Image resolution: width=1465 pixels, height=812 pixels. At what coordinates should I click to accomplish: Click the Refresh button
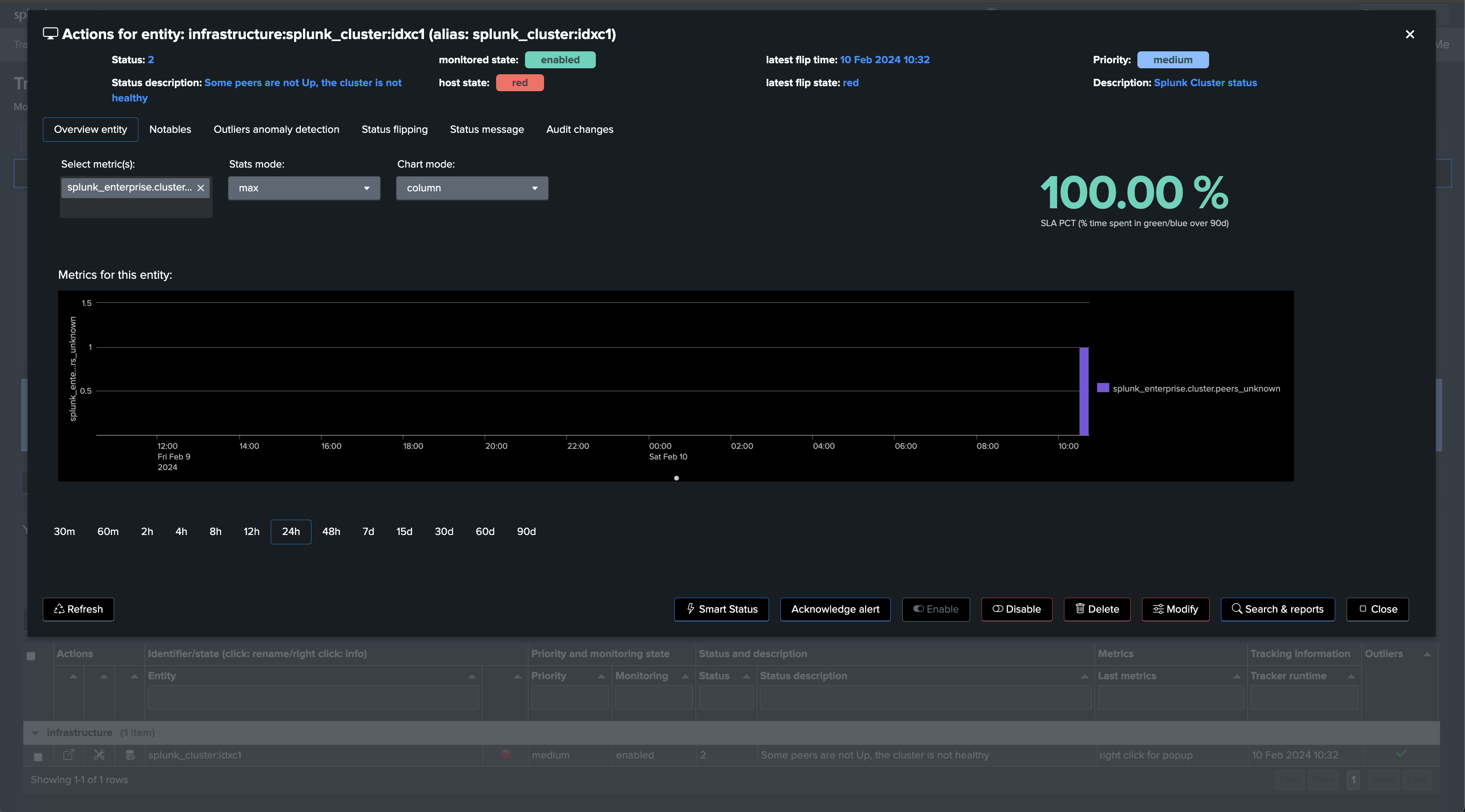[79, 610]
